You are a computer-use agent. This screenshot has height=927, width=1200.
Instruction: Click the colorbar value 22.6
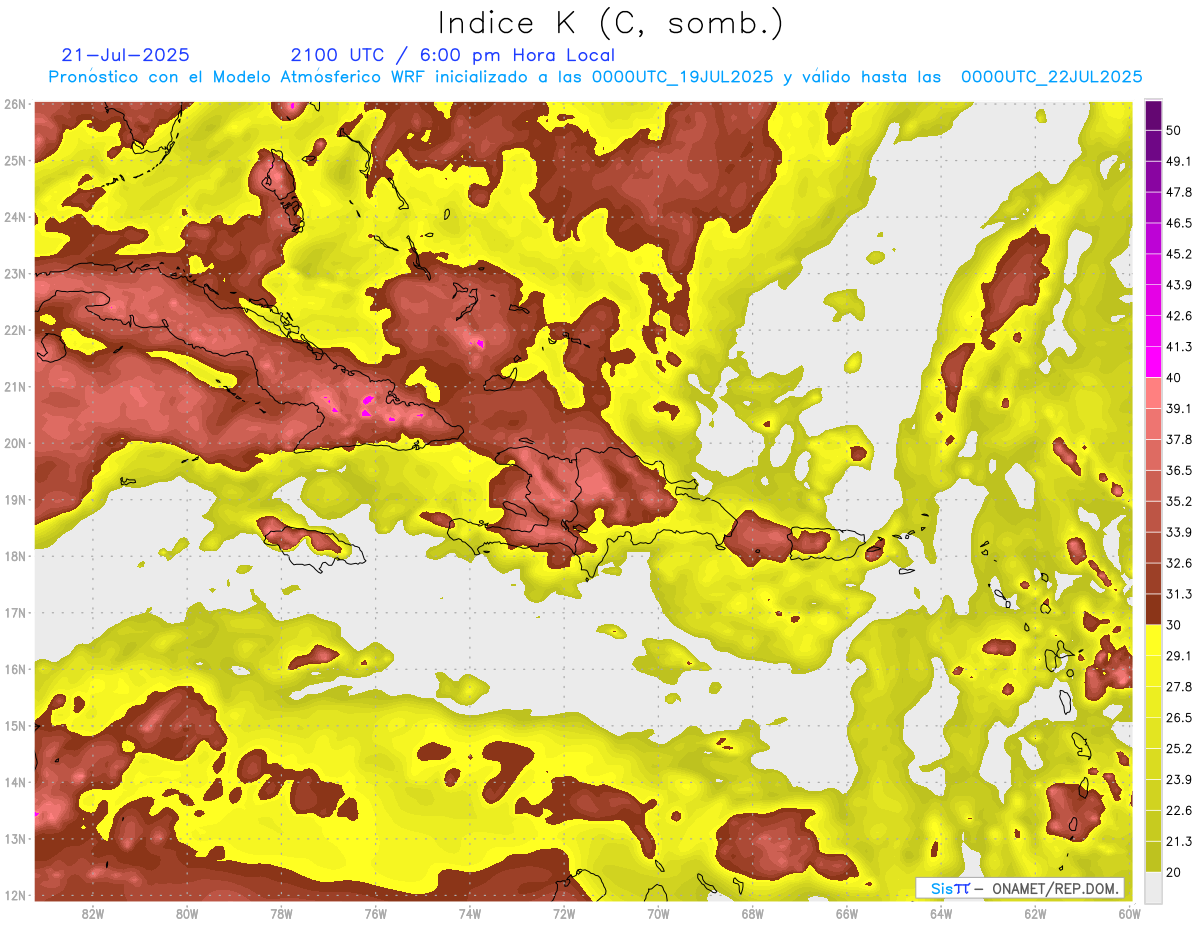pyautogui.click(x=1179, y=811)
